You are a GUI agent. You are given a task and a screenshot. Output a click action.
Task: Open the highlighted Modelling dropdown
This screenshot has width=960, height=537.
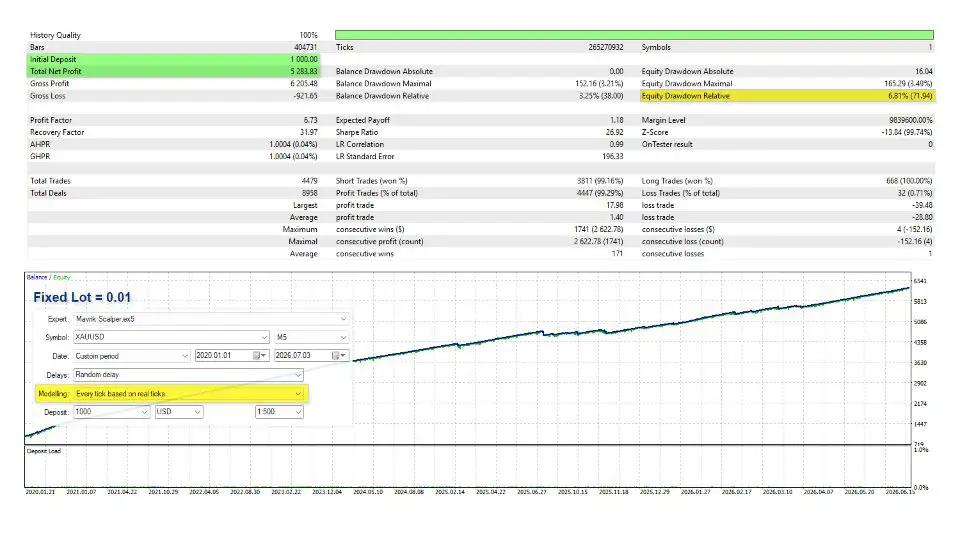pyautogui.click(x=188, y=394)
